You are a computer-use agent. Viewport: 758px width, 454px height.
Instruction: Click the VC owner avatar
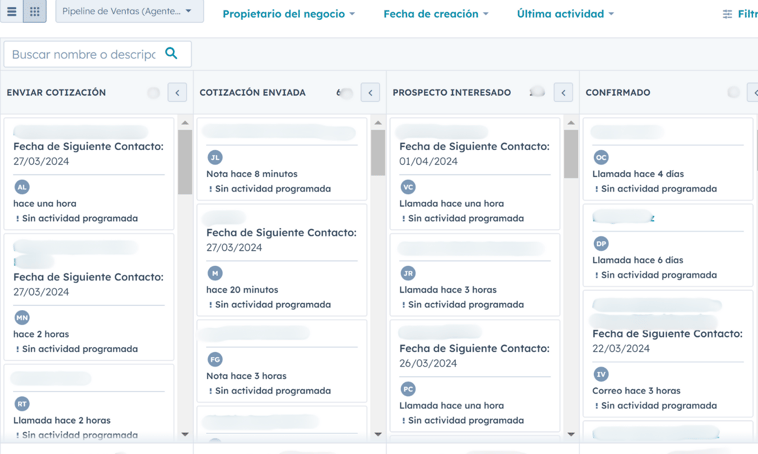click(x=408, y=187)
